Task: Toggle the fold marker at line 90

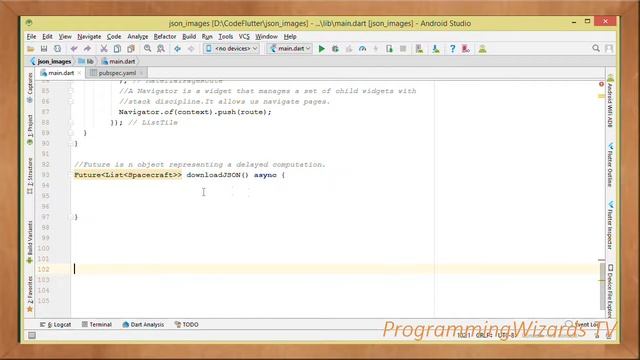Action: [x=70, y=143]
